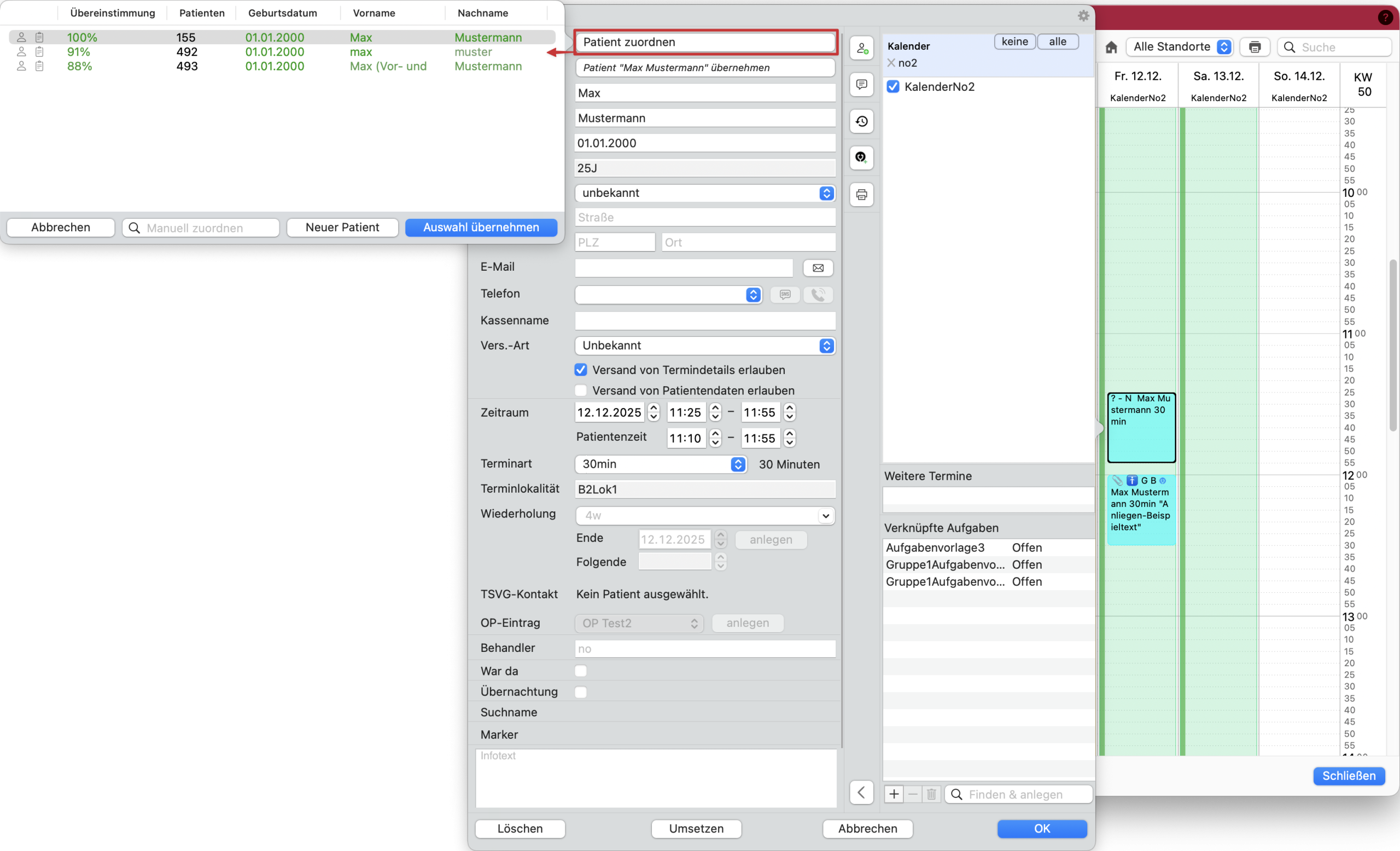Select the 'keine' calendar filter

tap(1014, 41)
